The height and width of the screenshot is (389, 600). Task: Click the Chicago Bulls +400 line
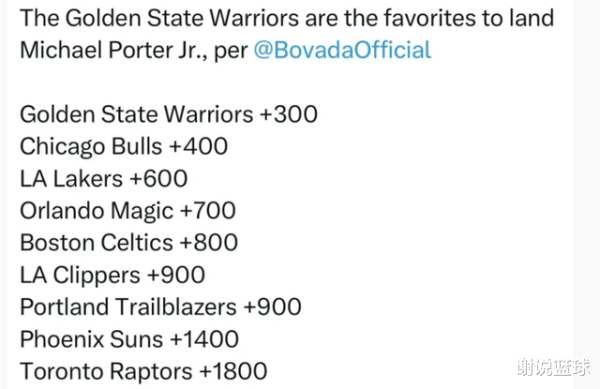[x=124, y=147]
